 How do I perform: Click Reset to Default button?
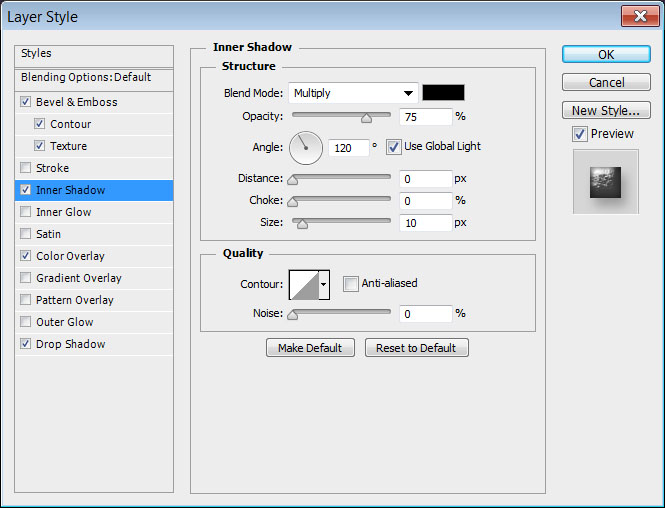[416, 348]
